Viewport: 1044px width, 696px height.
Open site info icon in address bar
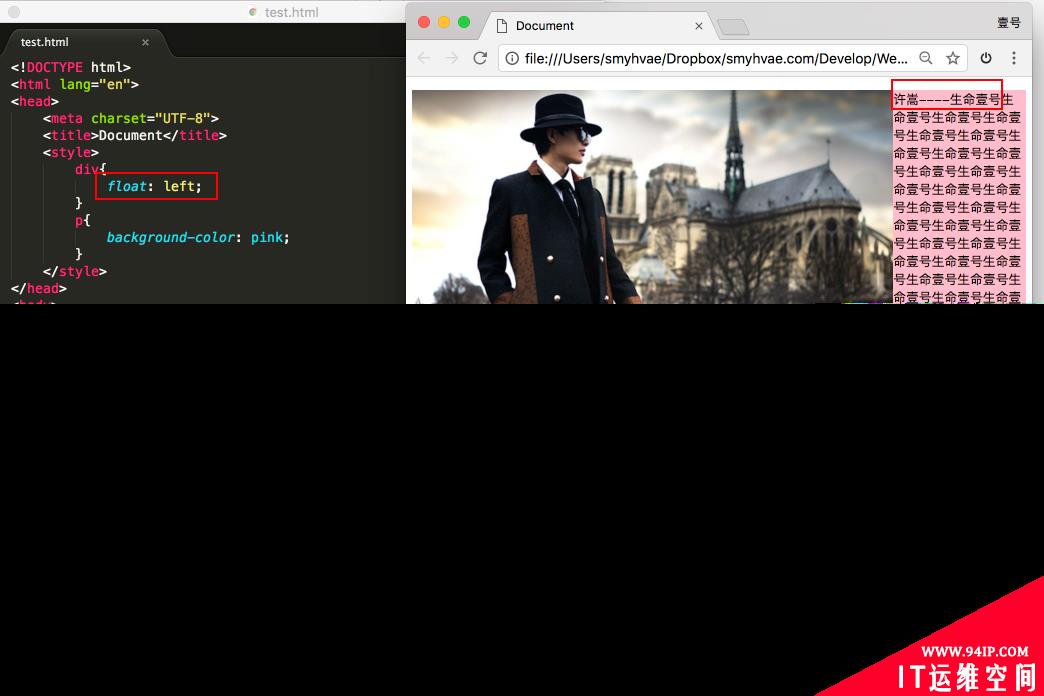[512, 59]
